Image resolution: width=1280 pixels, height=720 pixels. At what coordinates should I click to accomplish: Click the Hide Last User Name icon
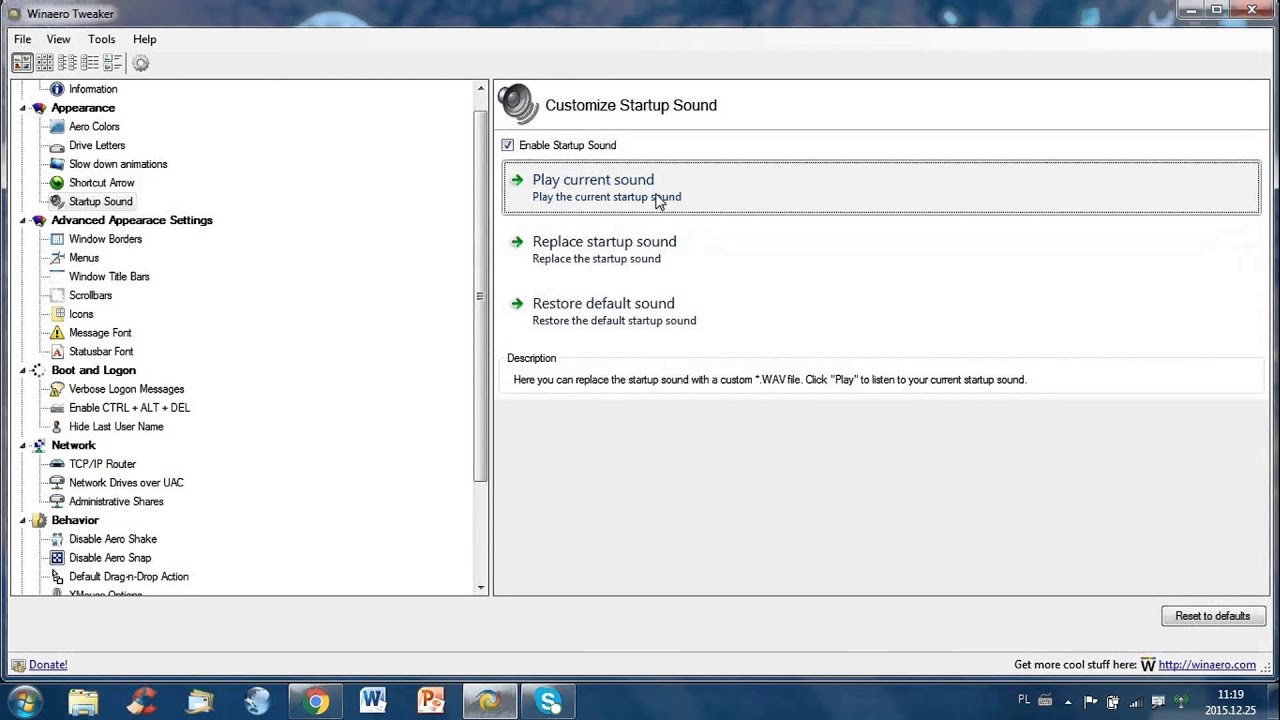pos(57,427)
